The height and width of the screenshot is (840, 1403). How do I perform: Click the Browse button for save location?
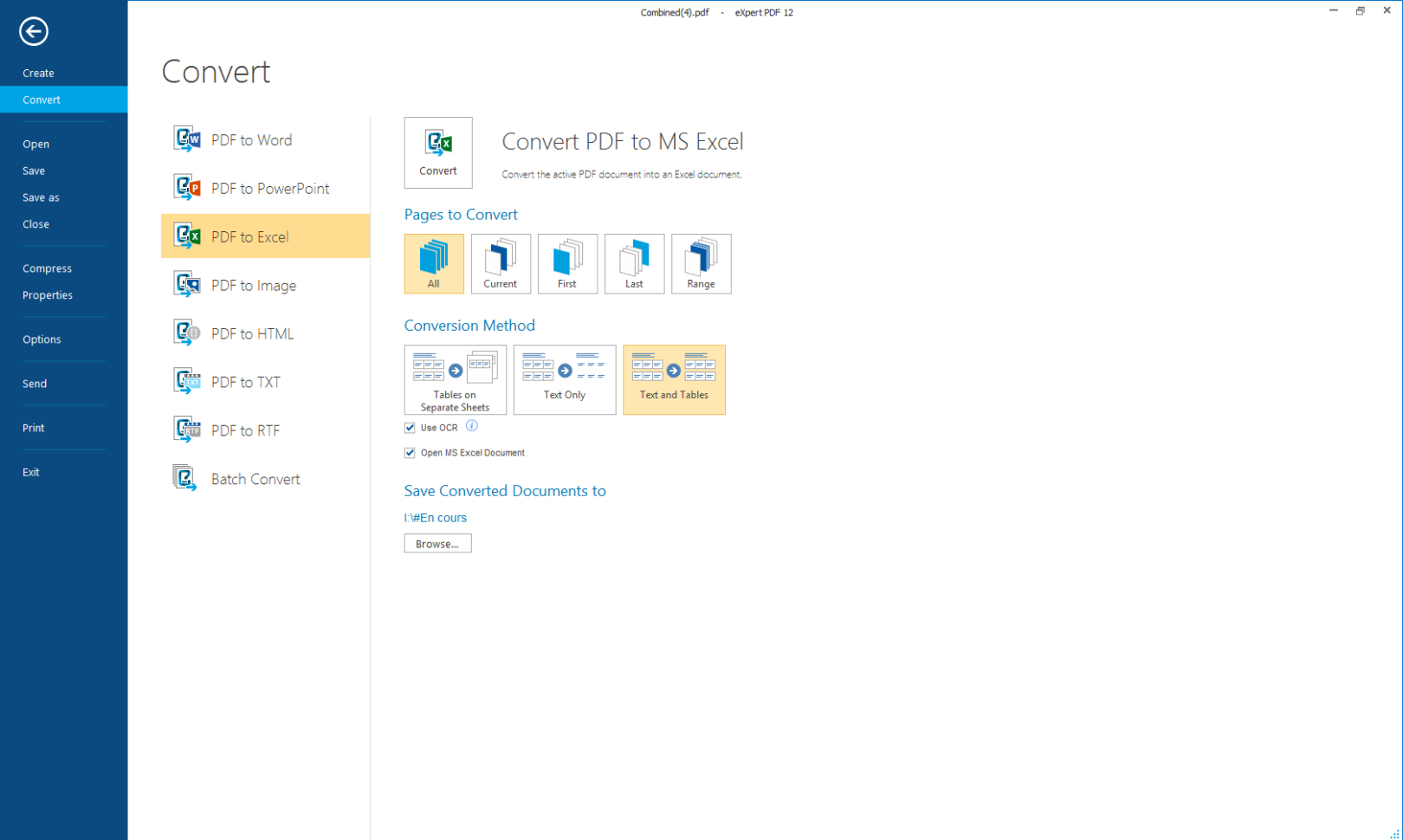click(x=437, y=543)
